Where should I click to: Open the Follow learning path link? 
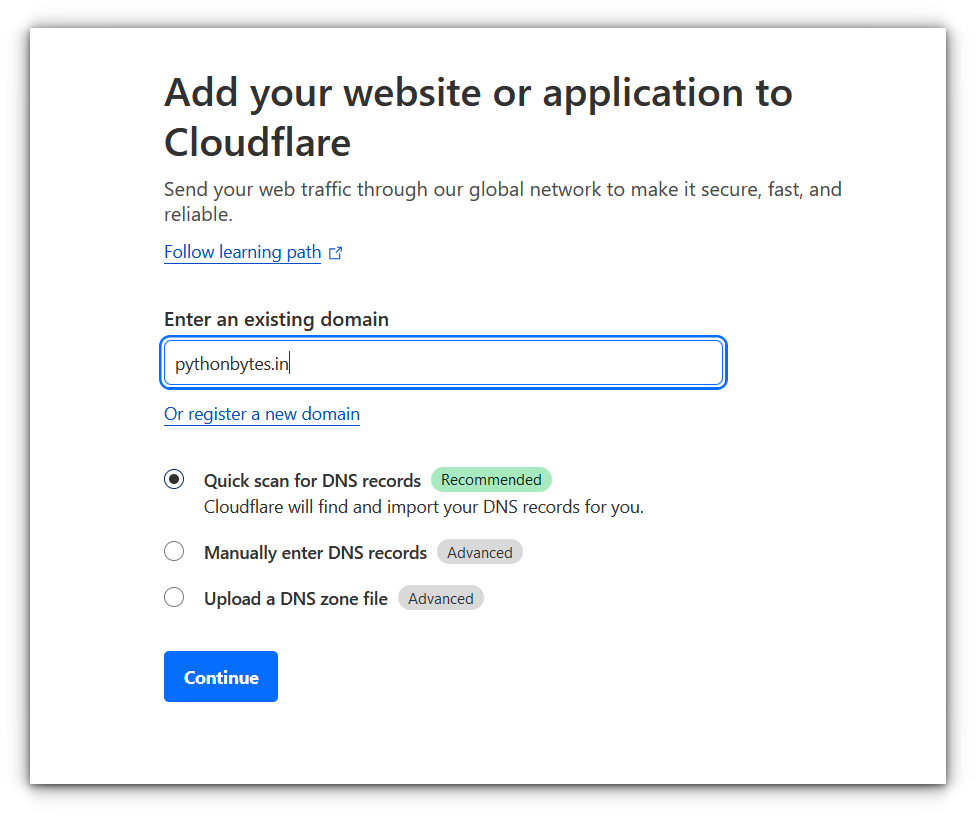[242, 252]
